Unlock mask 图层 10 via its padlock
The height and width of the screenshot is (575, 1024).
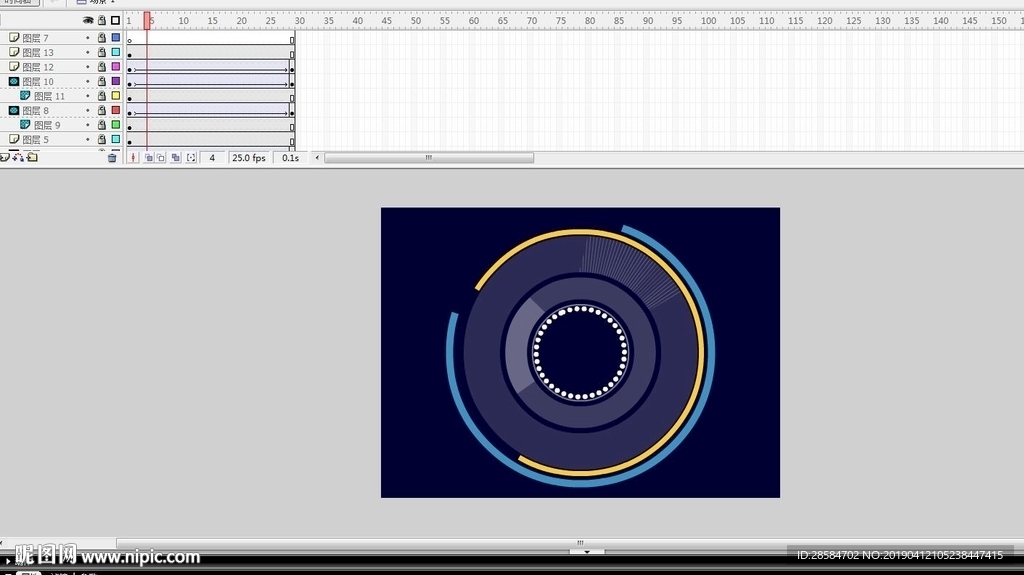click(102, 81)
